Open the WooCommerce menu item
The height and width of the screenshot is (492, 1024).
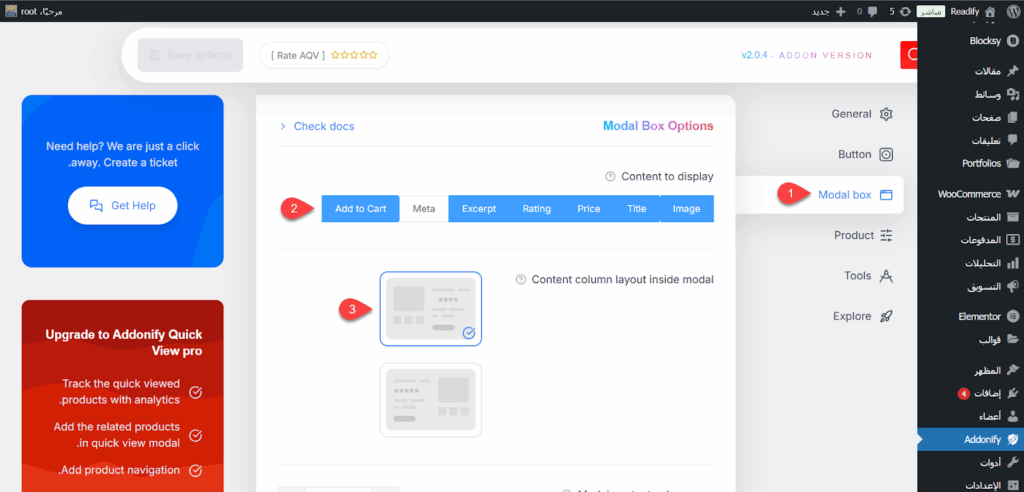click(970, 194)
